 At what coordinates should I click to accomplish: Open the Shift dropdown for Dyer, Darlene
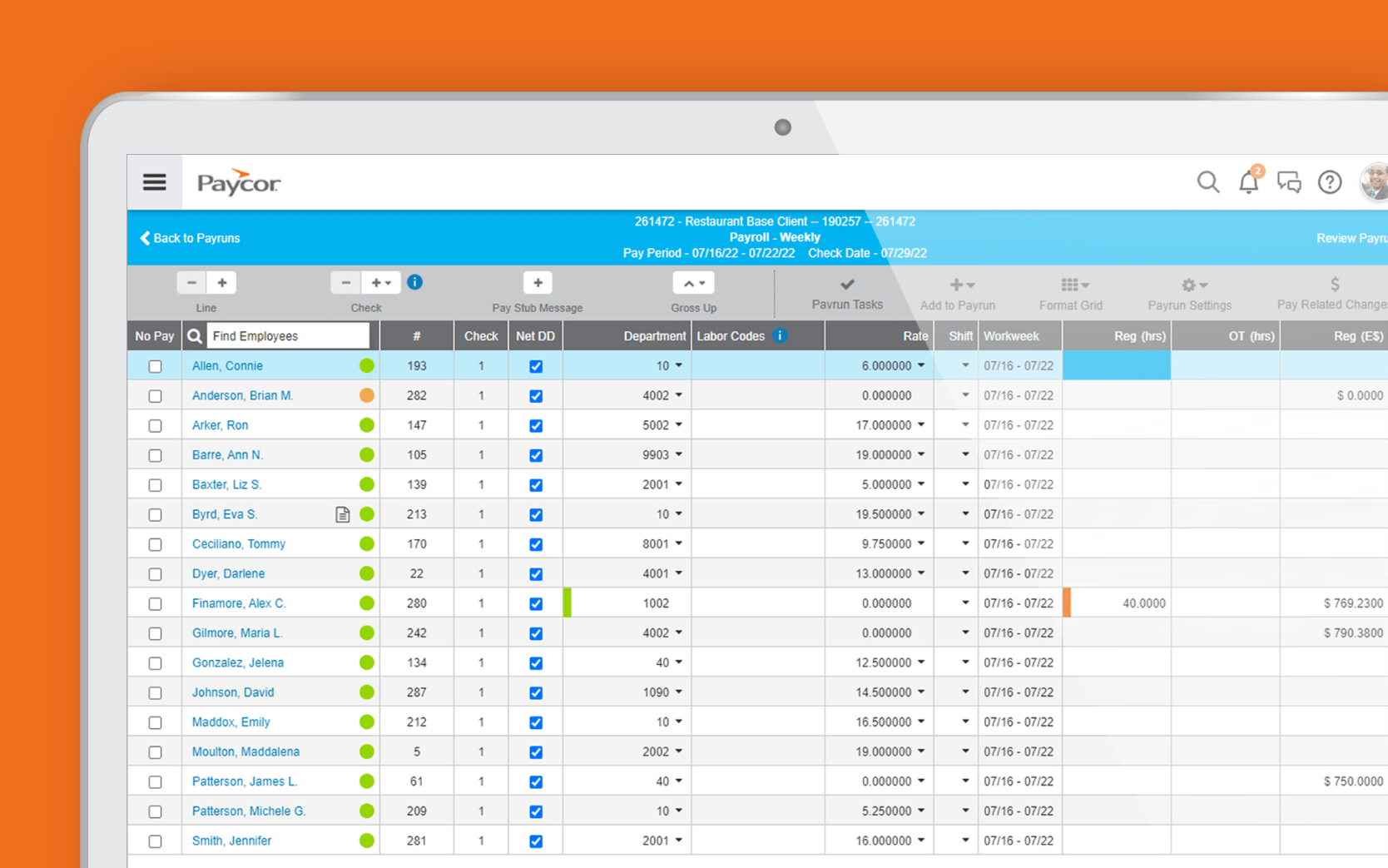964,573
